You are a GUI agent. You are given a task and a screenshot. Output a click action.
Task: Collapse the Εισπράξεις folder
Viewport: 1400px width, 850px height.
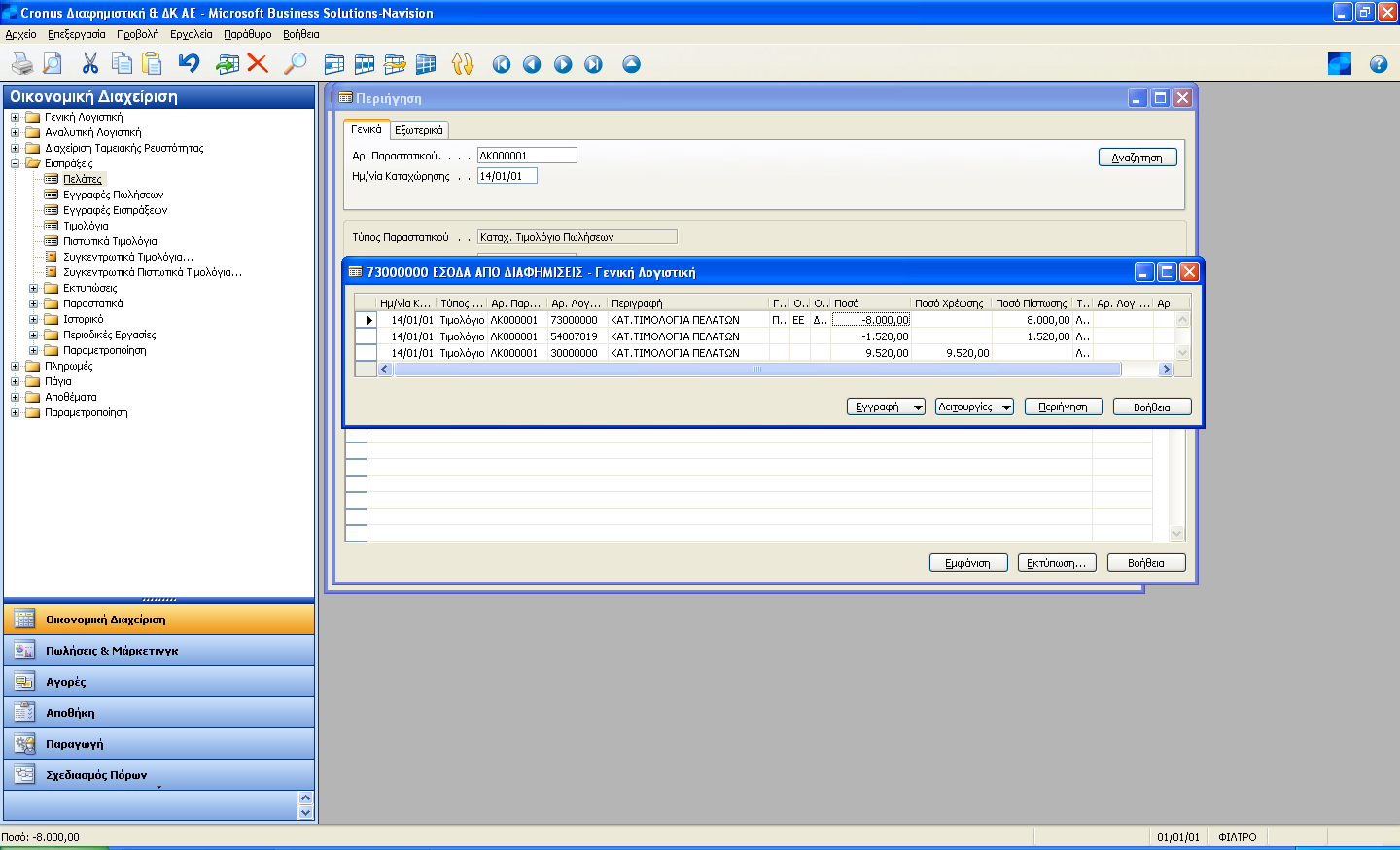coord(16,163)
